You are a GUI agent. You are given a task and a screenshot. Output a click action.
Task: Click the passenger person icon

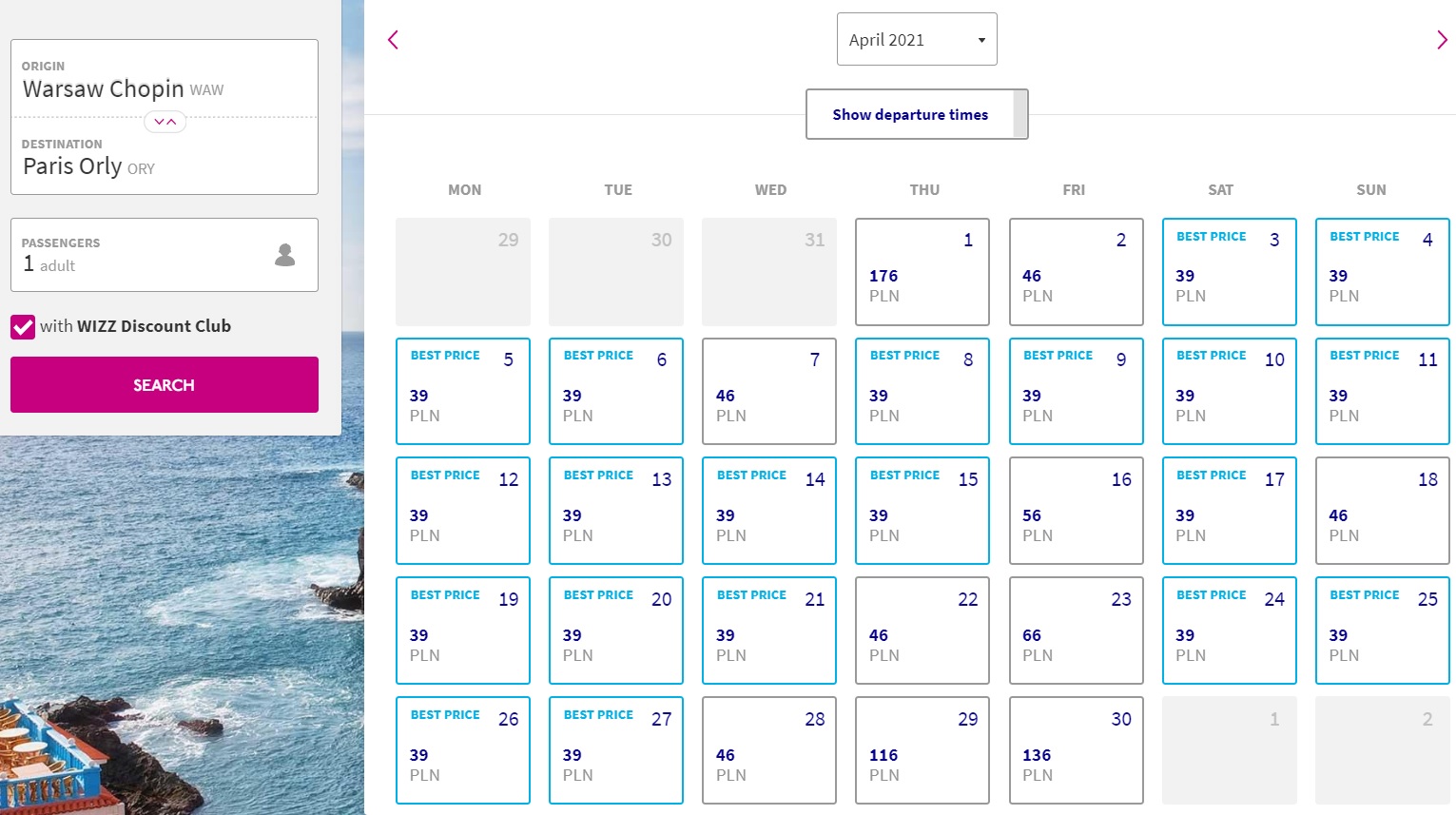pos(284,255)
